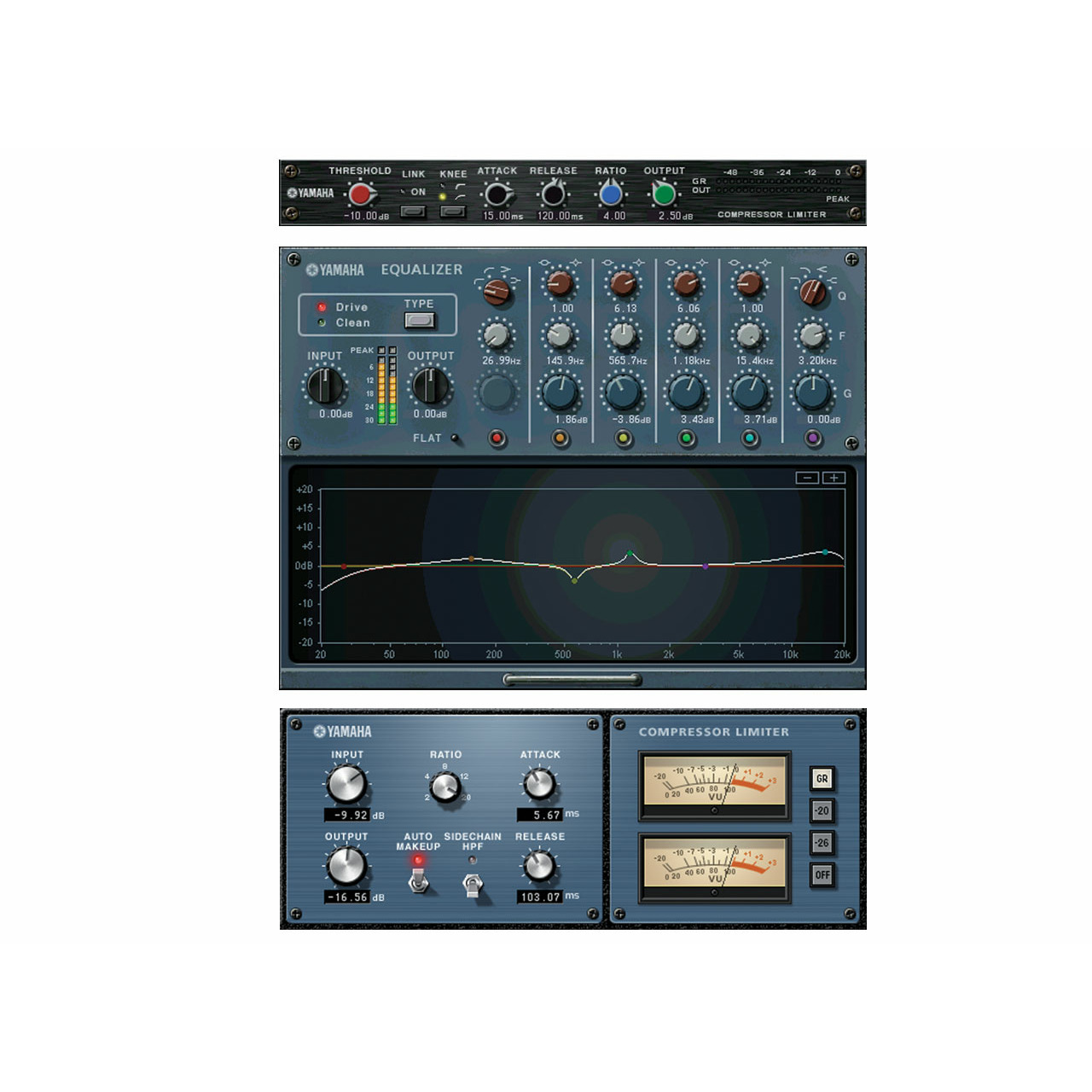1092x1092 pixels.
Task: Click the 565.7Hz frequency knob
Action: [624, 336]
